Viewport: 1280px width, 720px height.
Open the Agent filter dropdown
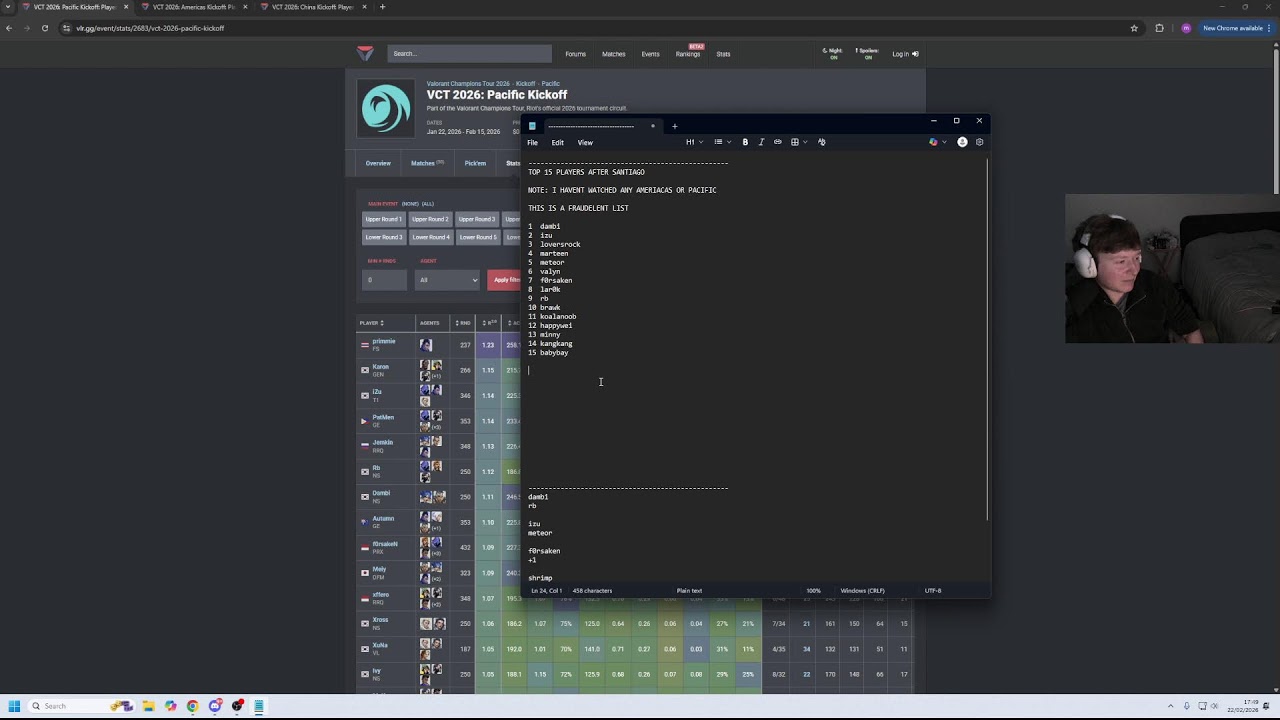click(447, 280)
